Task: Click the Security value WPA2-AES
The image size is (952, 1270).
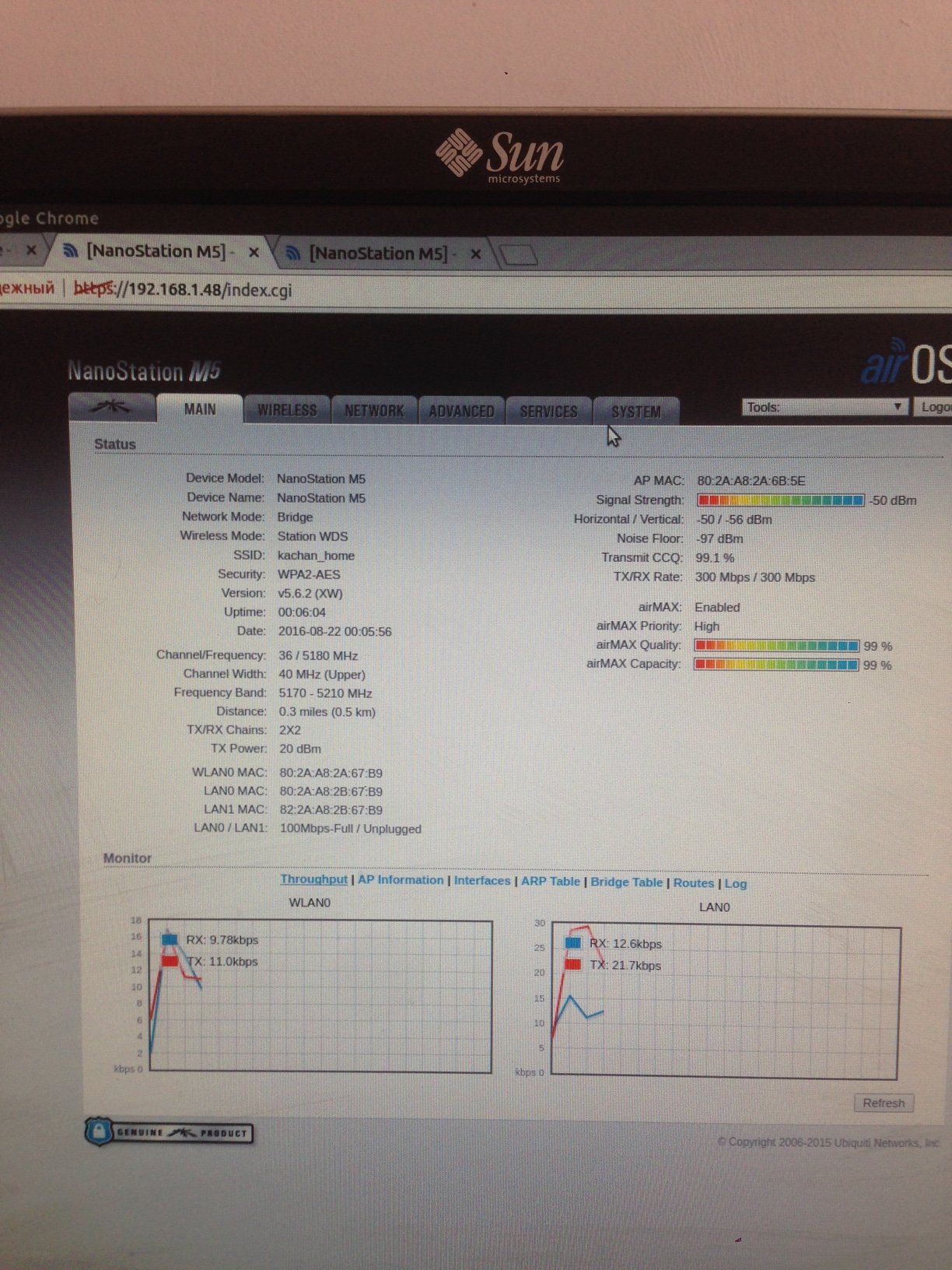Action: pos(309,574)
